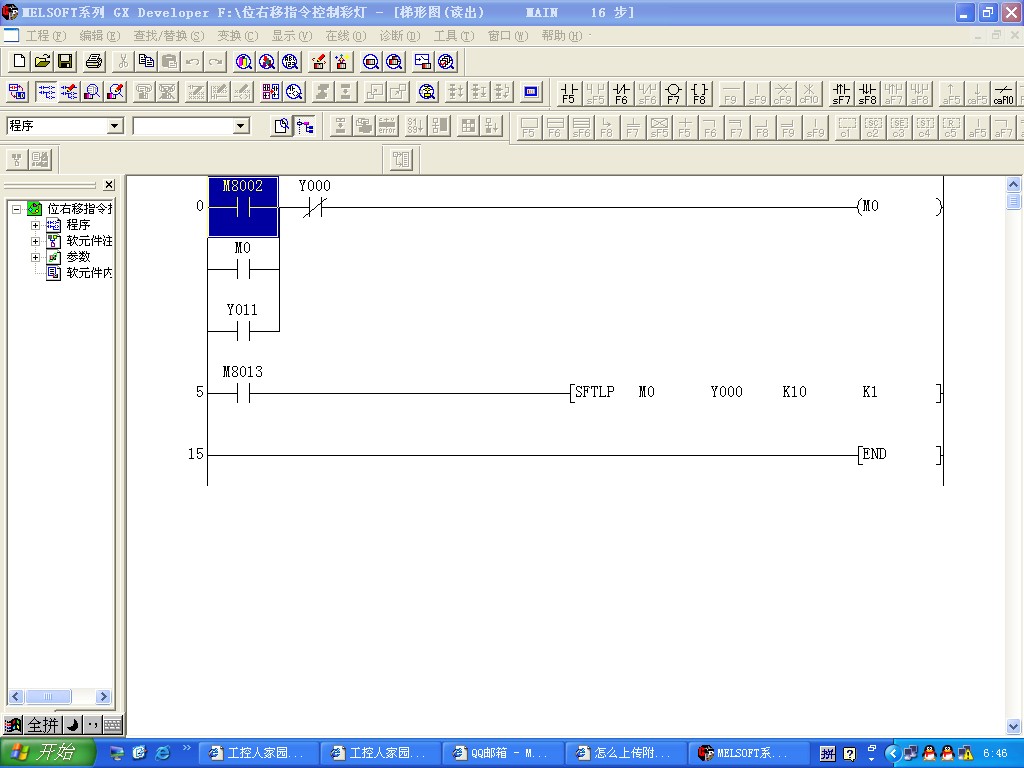Click the 开始 Start button
Viewport: 1024px width, 768px height.
pyautogui.click(x=48, y=753)
